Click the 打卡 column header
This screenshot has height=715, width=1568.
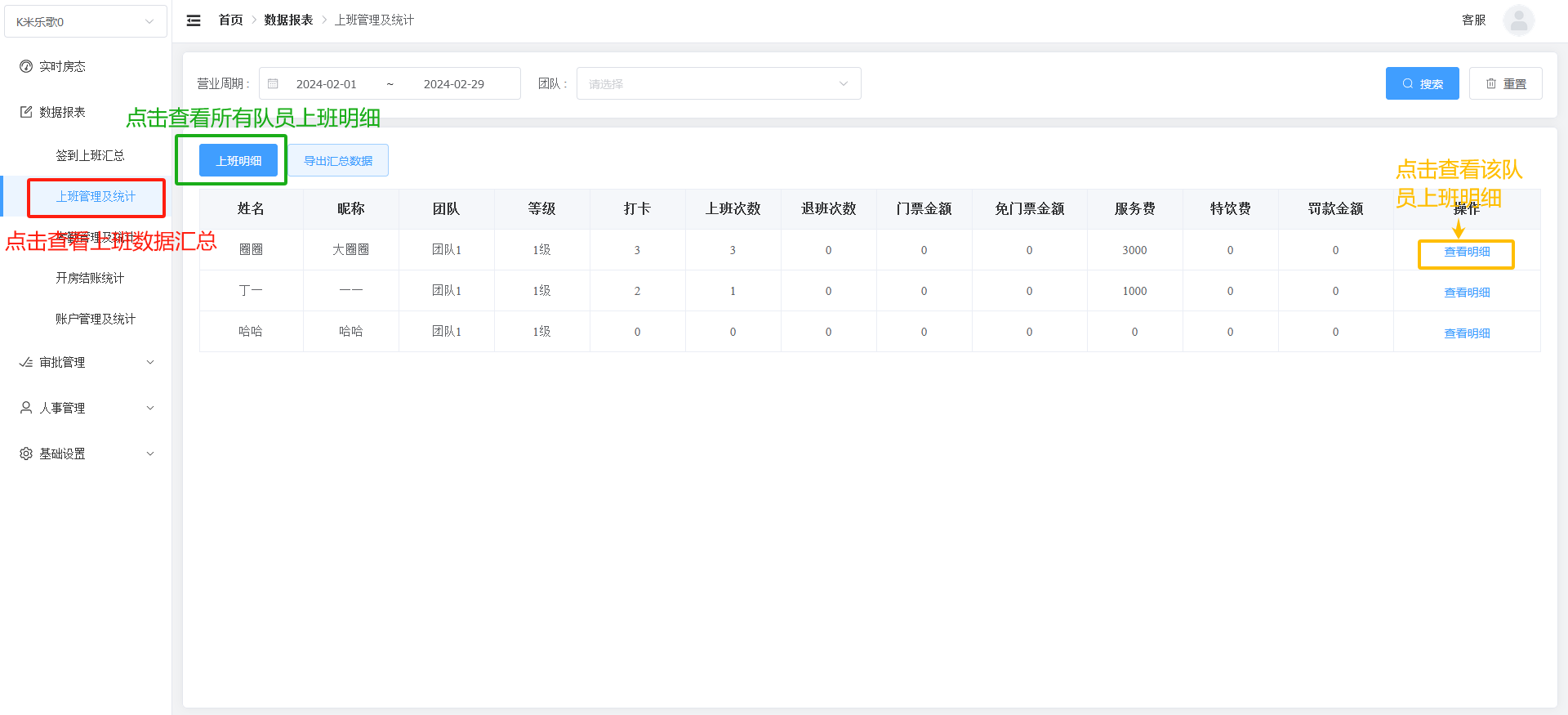click(637, 209)
